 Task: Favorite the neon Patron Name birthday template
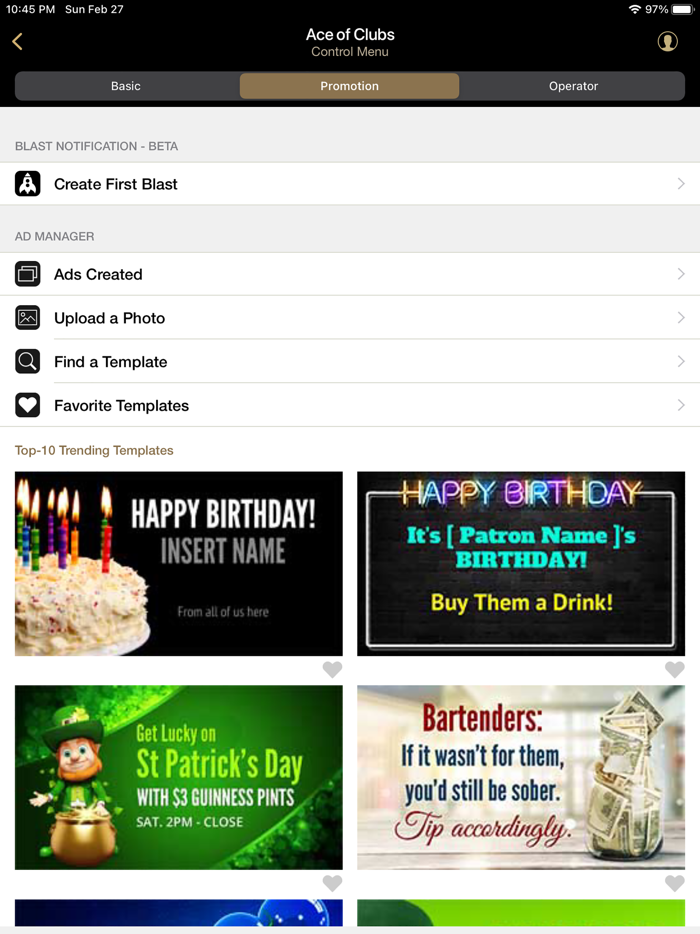(674, 670)
